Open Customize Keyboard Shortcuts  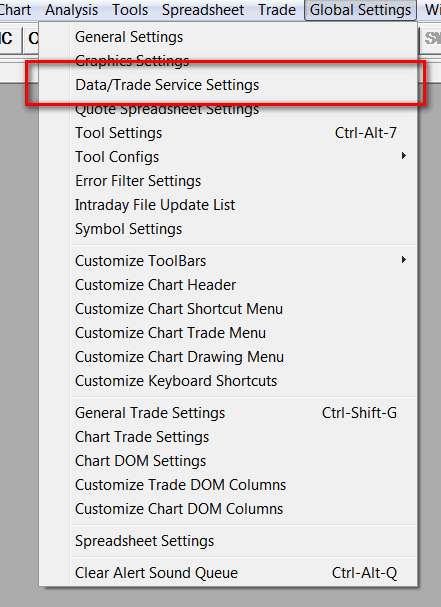pyautogui.click(x=228, y=381)
